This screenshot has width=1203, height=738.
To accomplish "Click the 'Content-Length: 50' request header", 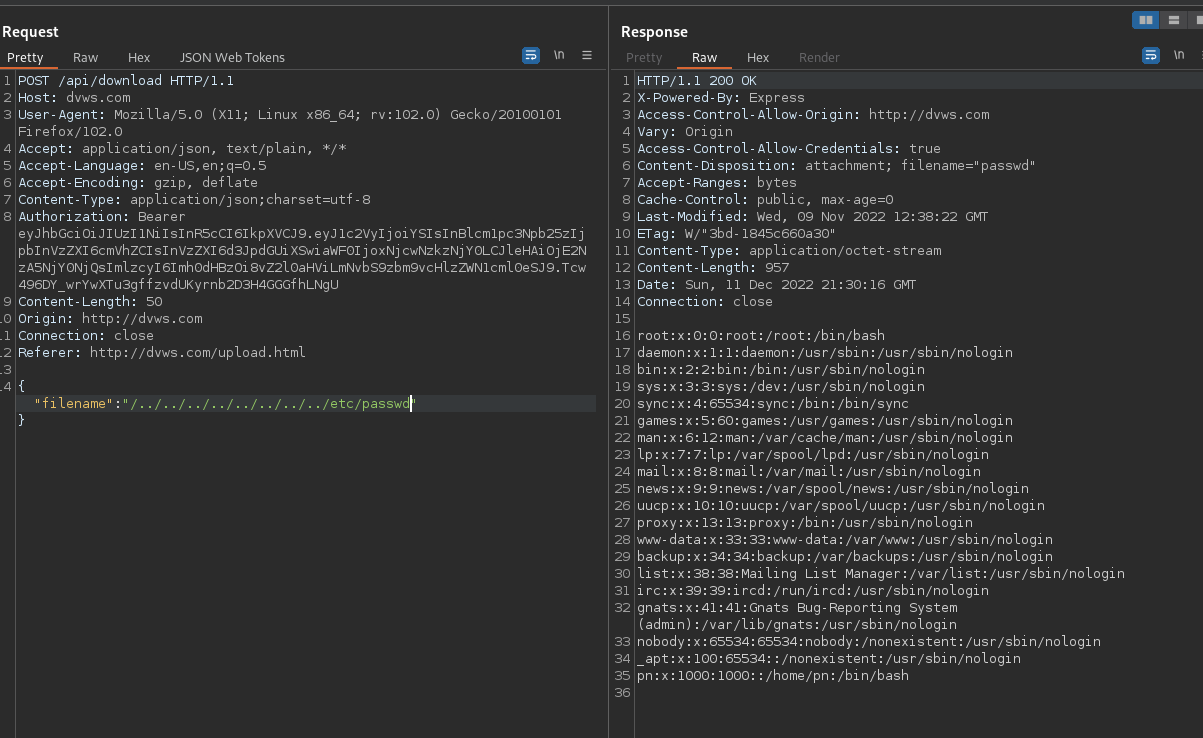I will tap(90, 302).
